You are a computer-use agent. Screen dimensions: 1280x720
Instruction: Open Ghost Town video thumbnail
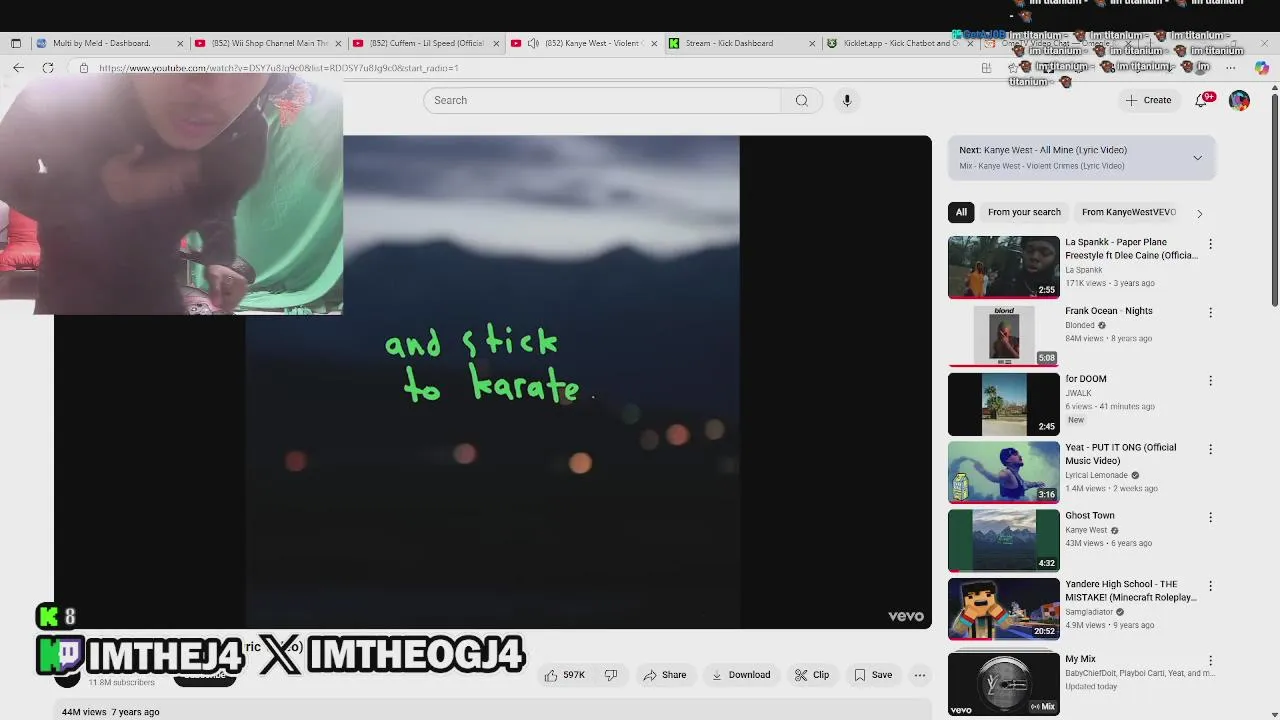pyautogui.click(x=1003, y=540)
